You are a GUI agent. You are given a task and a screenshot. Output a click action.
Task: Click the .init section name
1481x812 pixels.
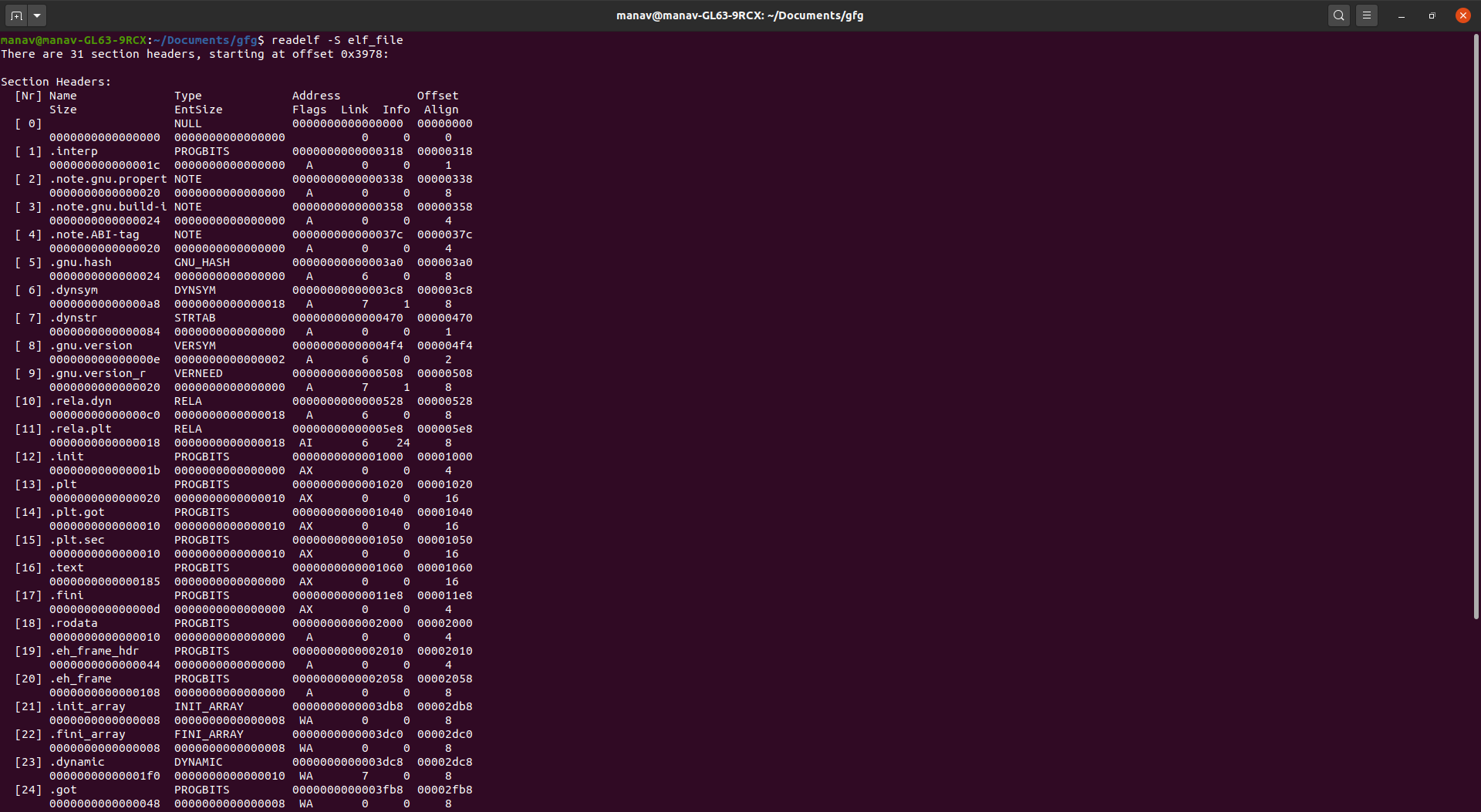point(66,457)
